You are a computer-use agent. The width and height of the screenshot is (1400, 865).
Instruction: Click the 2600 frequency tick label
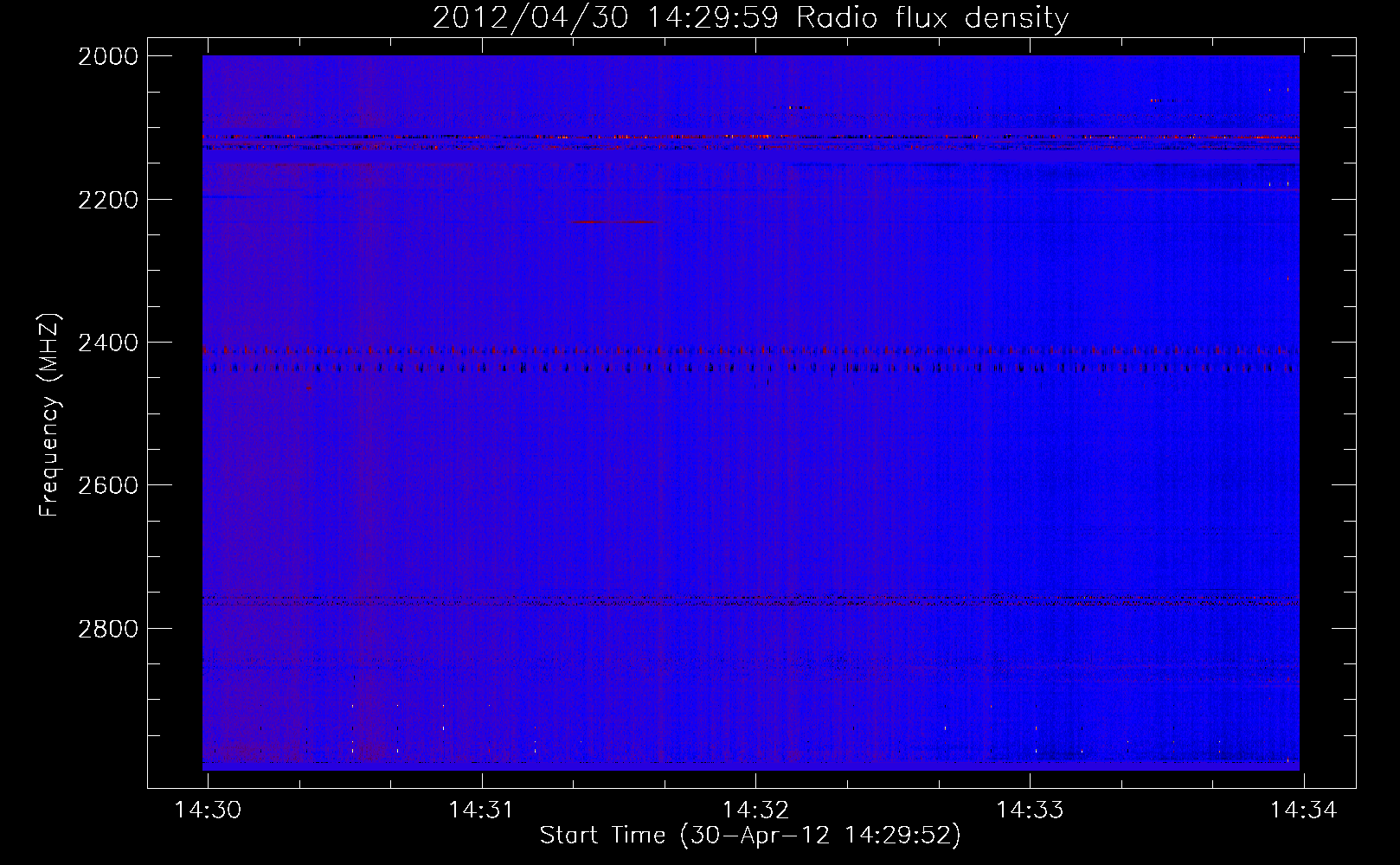coord(108,485)
